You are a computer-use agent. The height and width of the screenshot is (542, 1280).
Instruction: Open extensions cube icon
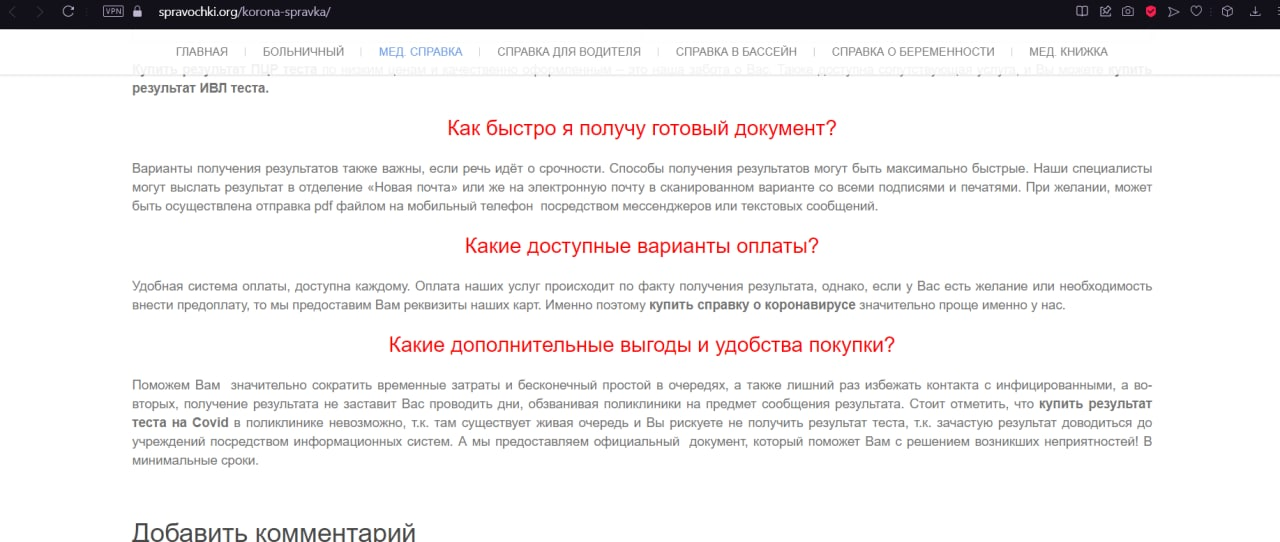pyautogui.click(x=1227, y=12)
